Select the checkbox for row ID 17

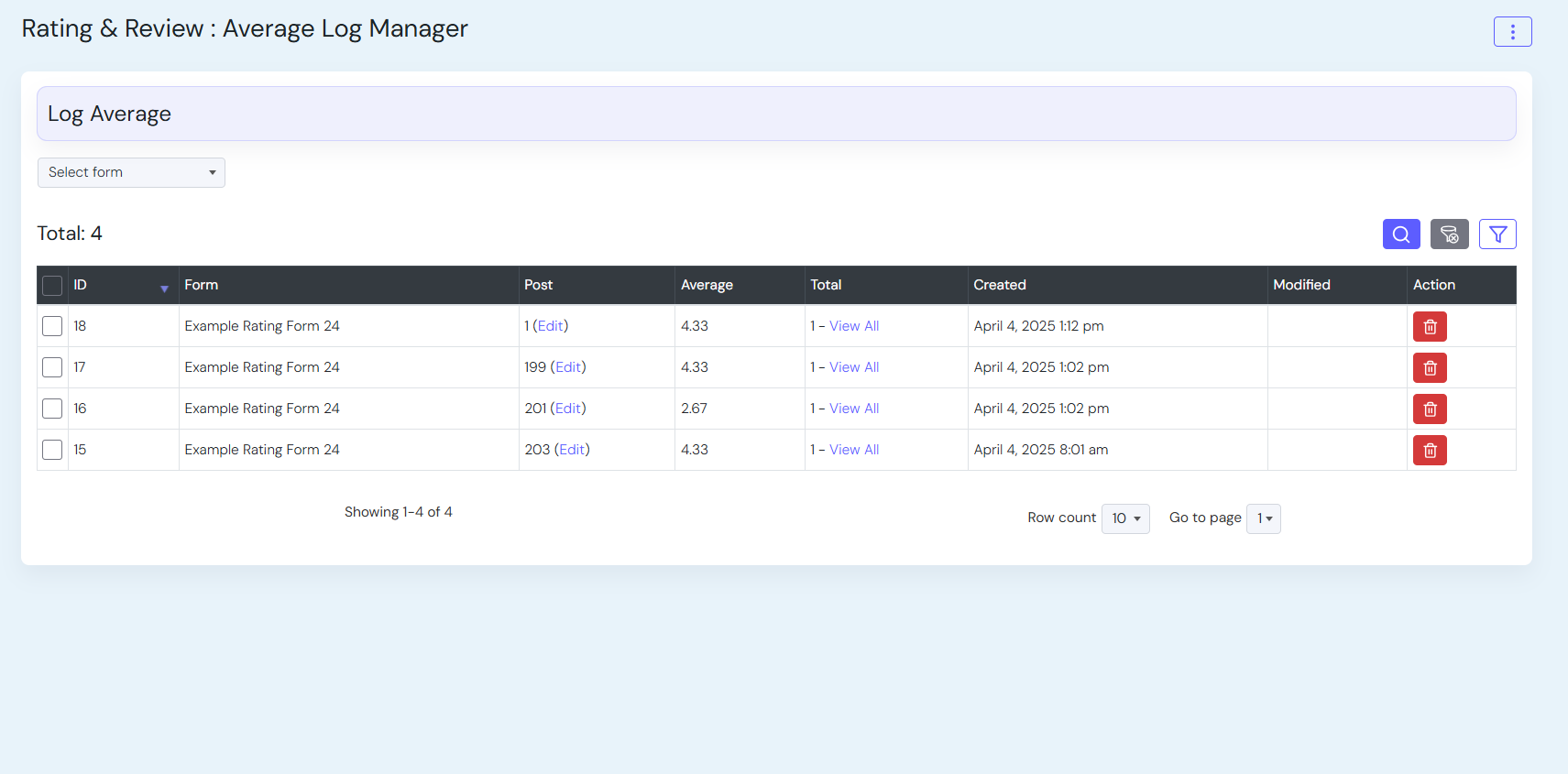click(52, 367)
